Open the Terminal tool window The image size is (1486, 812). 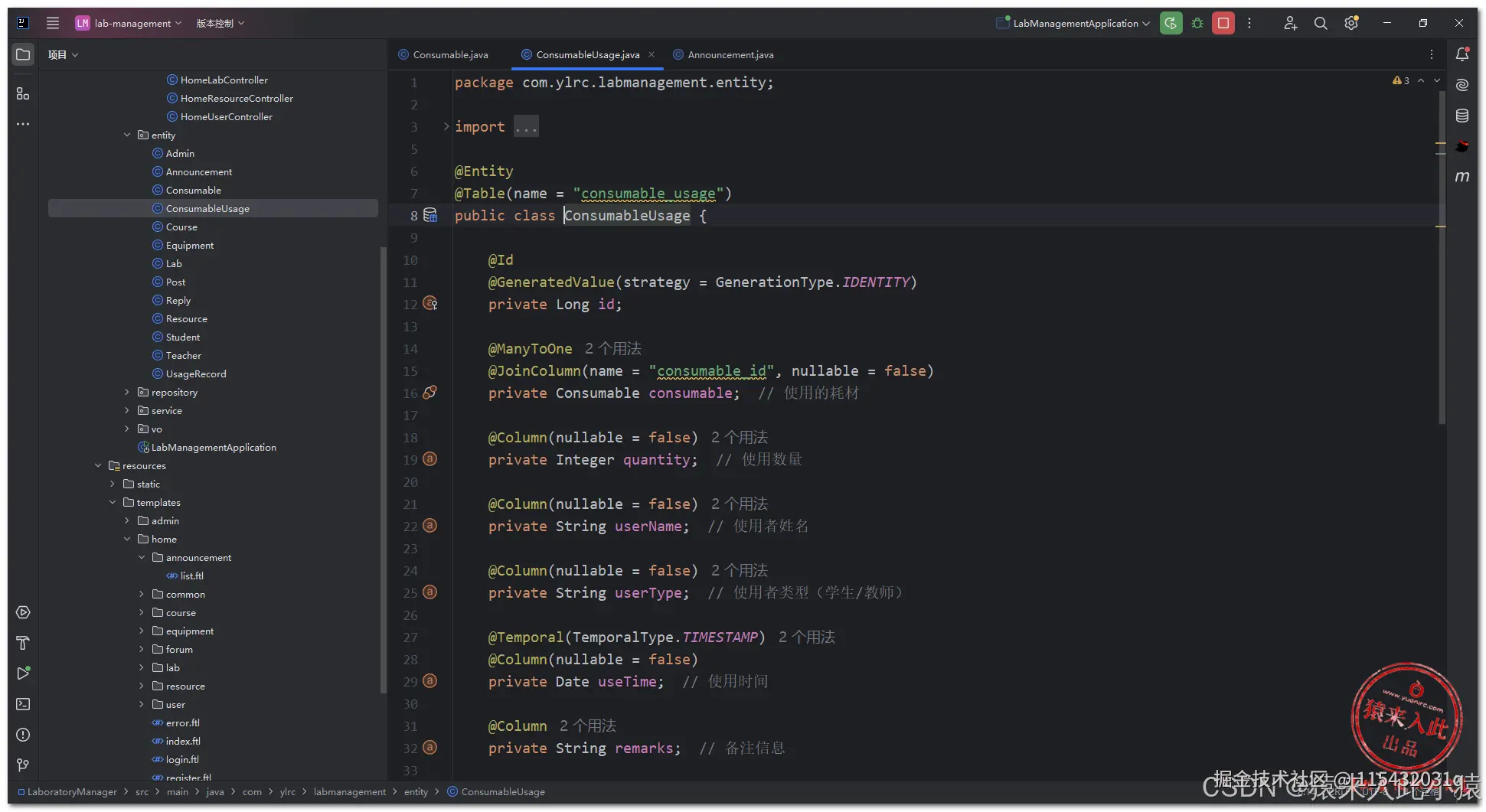[x=23, y=704]
